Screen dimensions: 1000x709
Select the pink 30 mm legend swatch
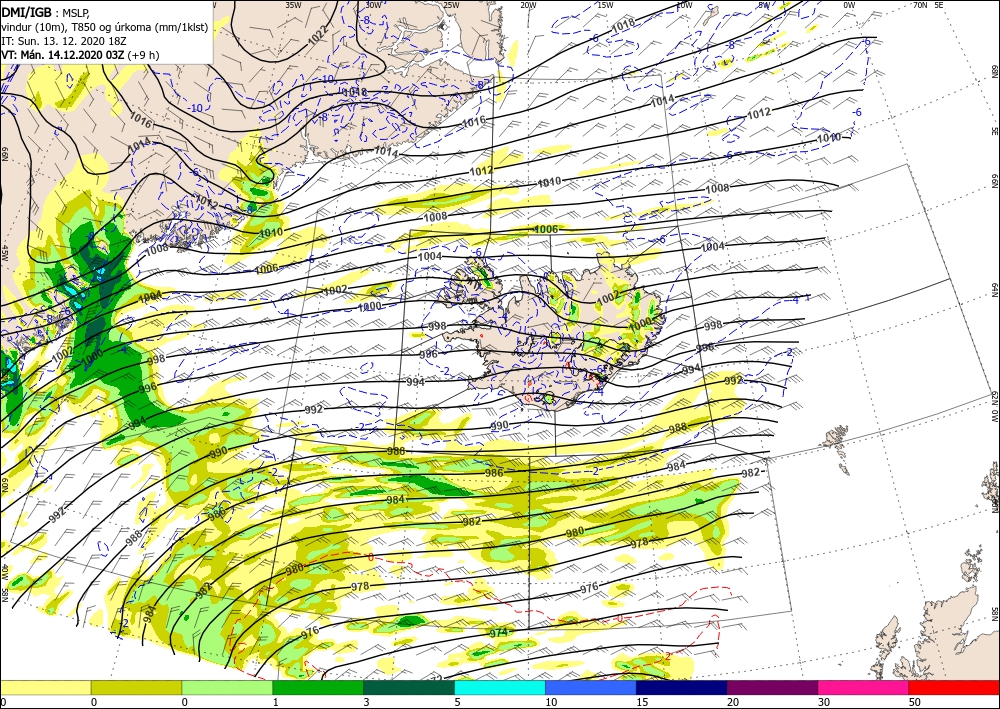click(x=864, y=687)
